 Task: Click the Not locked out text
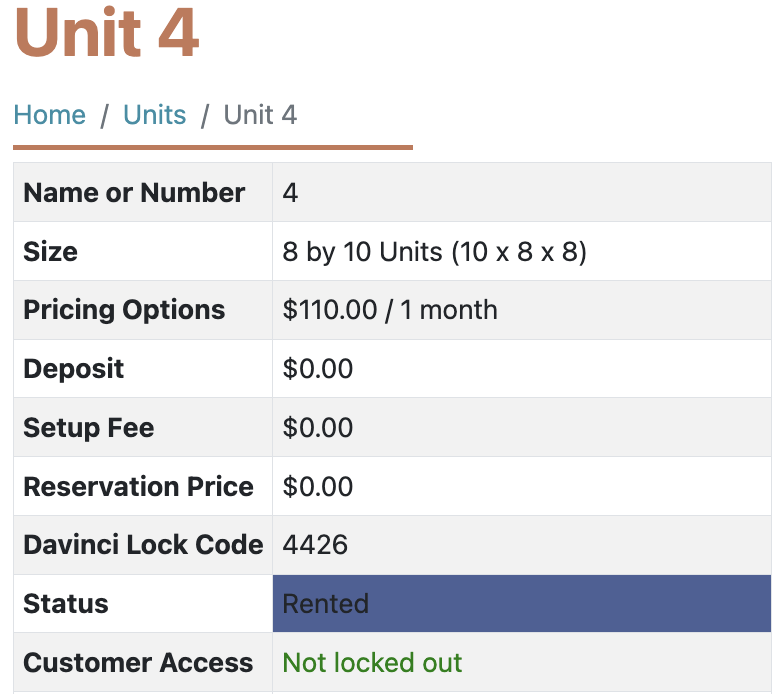point(372,663)
